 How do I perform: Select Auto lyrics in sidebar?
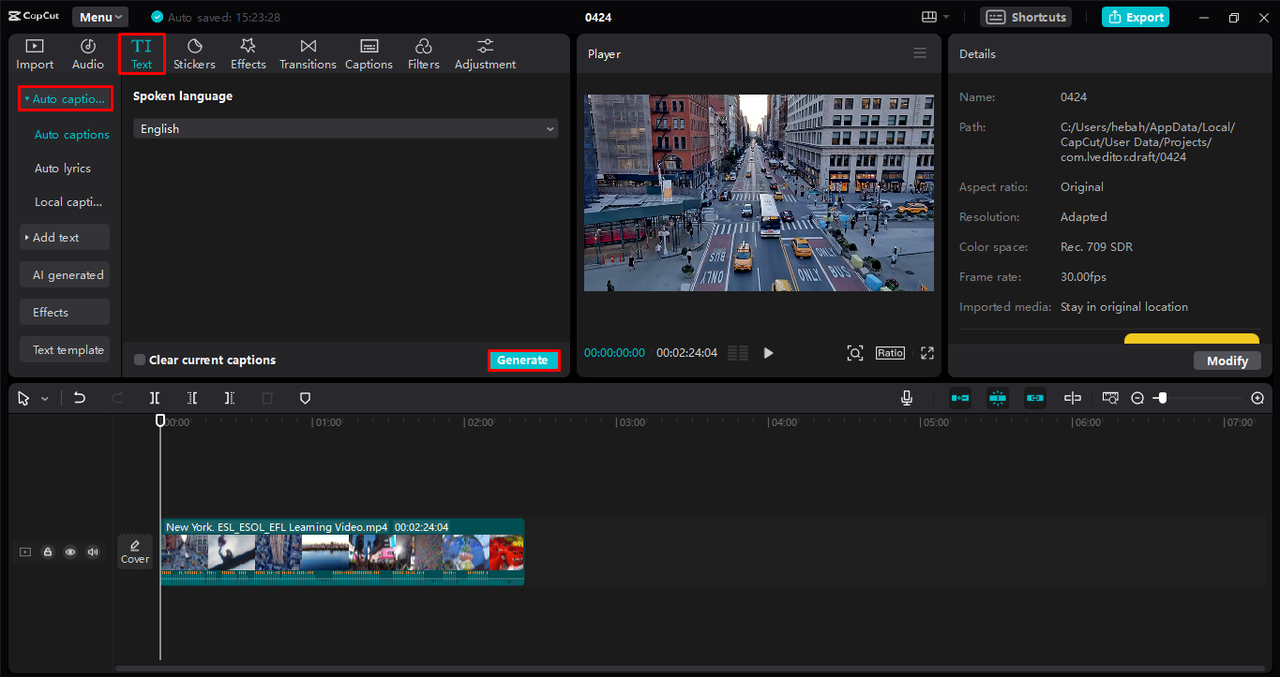point(63,169)
